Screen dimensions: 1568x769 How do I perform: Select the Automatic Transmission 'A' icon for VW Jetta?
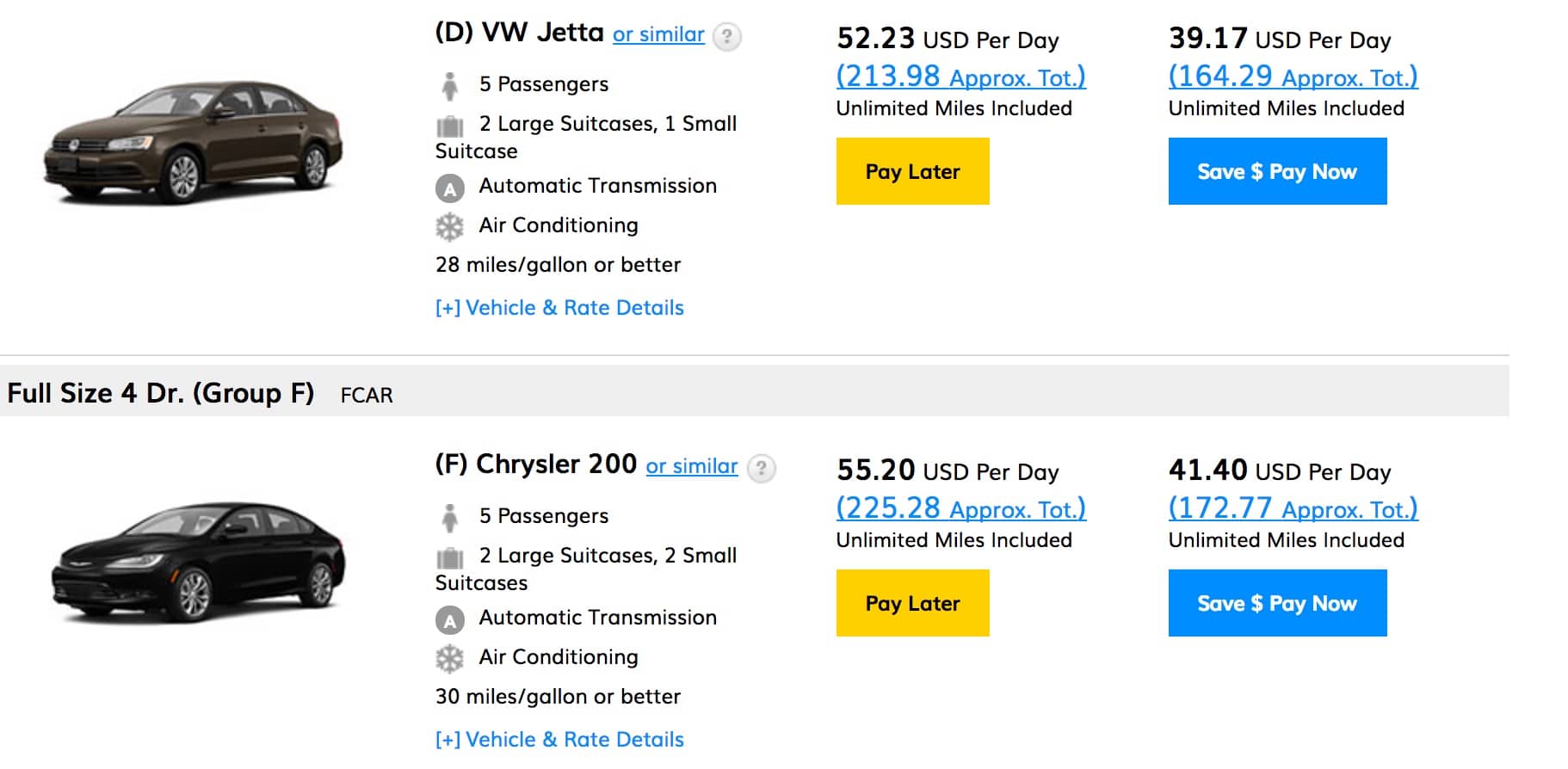451,186
